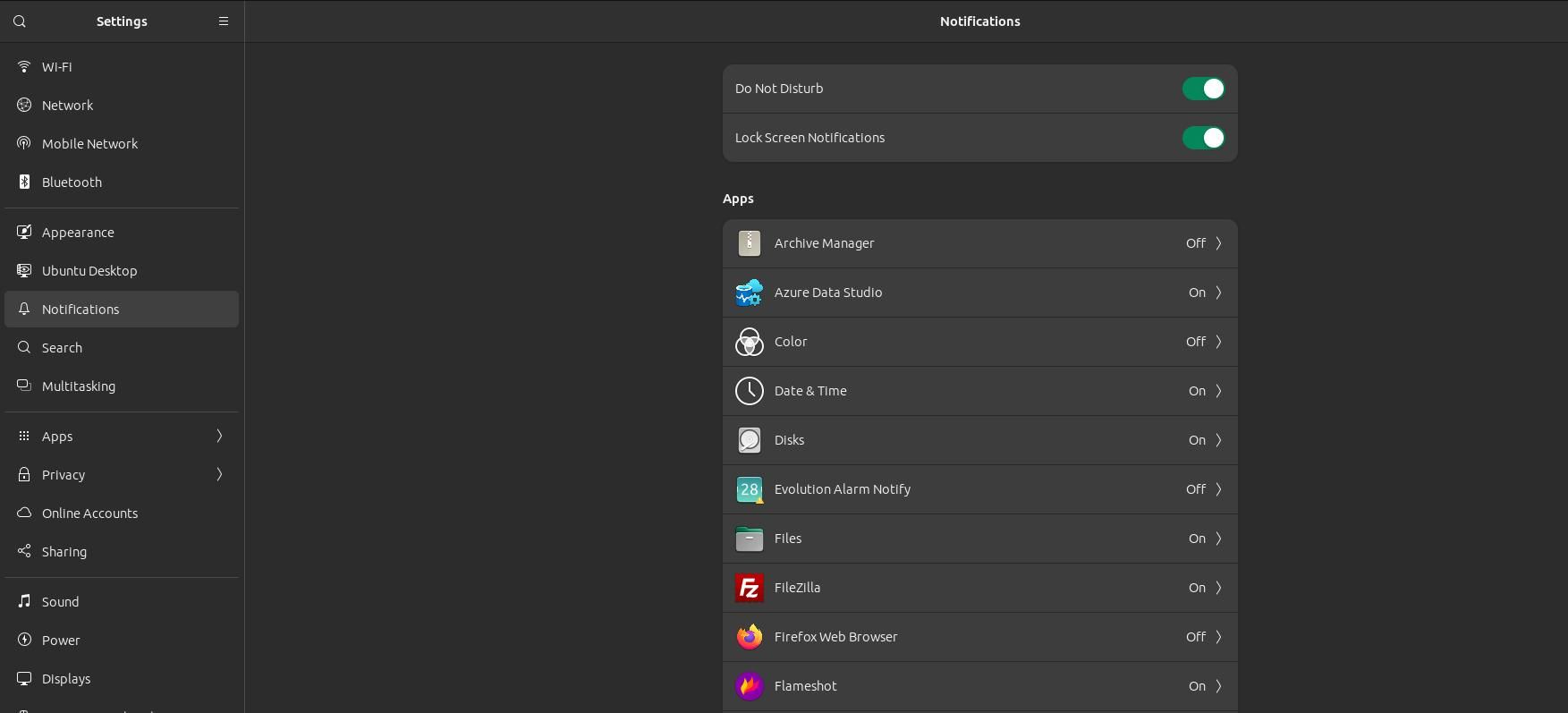Click the Sharing icon in sidebar
Viewport: 1568px width, 713px height.
point(24,552)
